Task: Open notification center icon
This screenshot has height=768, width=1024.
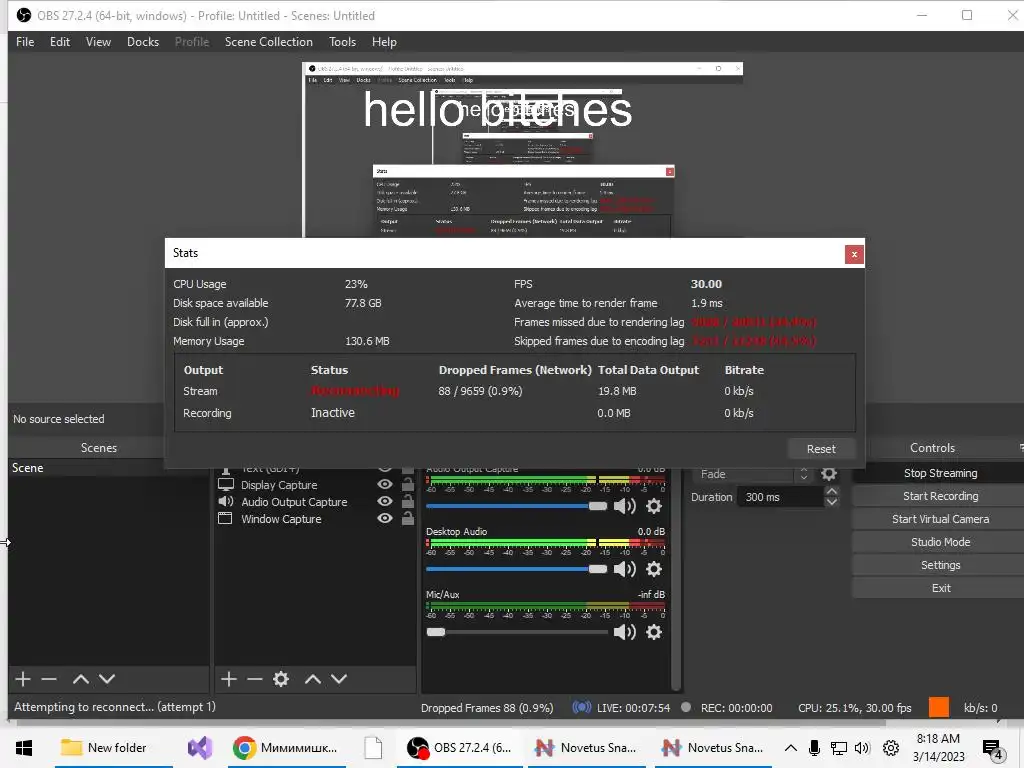Action: tap(993, 749)
